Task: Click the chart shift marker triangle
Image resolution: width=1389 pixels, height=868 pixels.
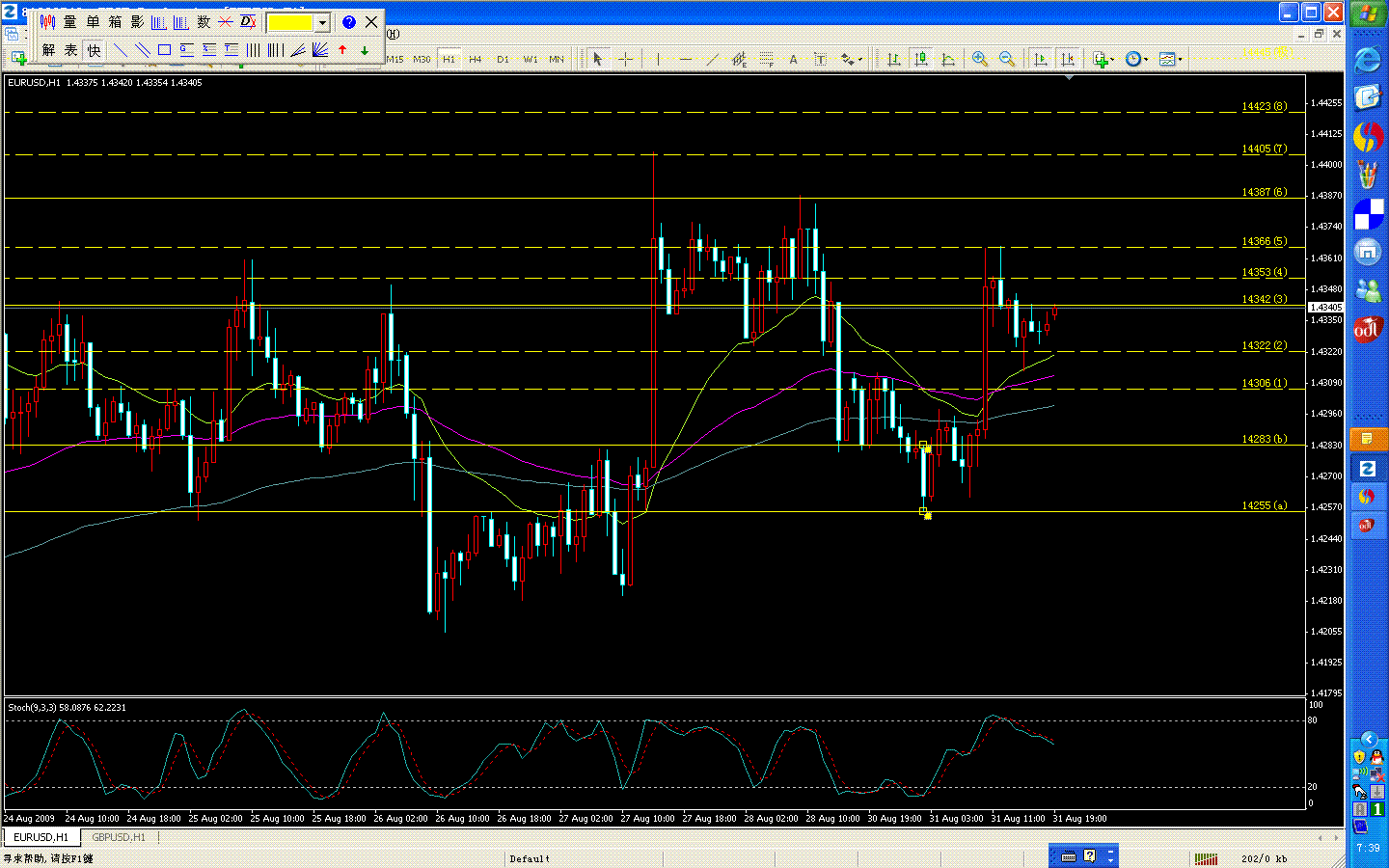Action: [1069, 77]
